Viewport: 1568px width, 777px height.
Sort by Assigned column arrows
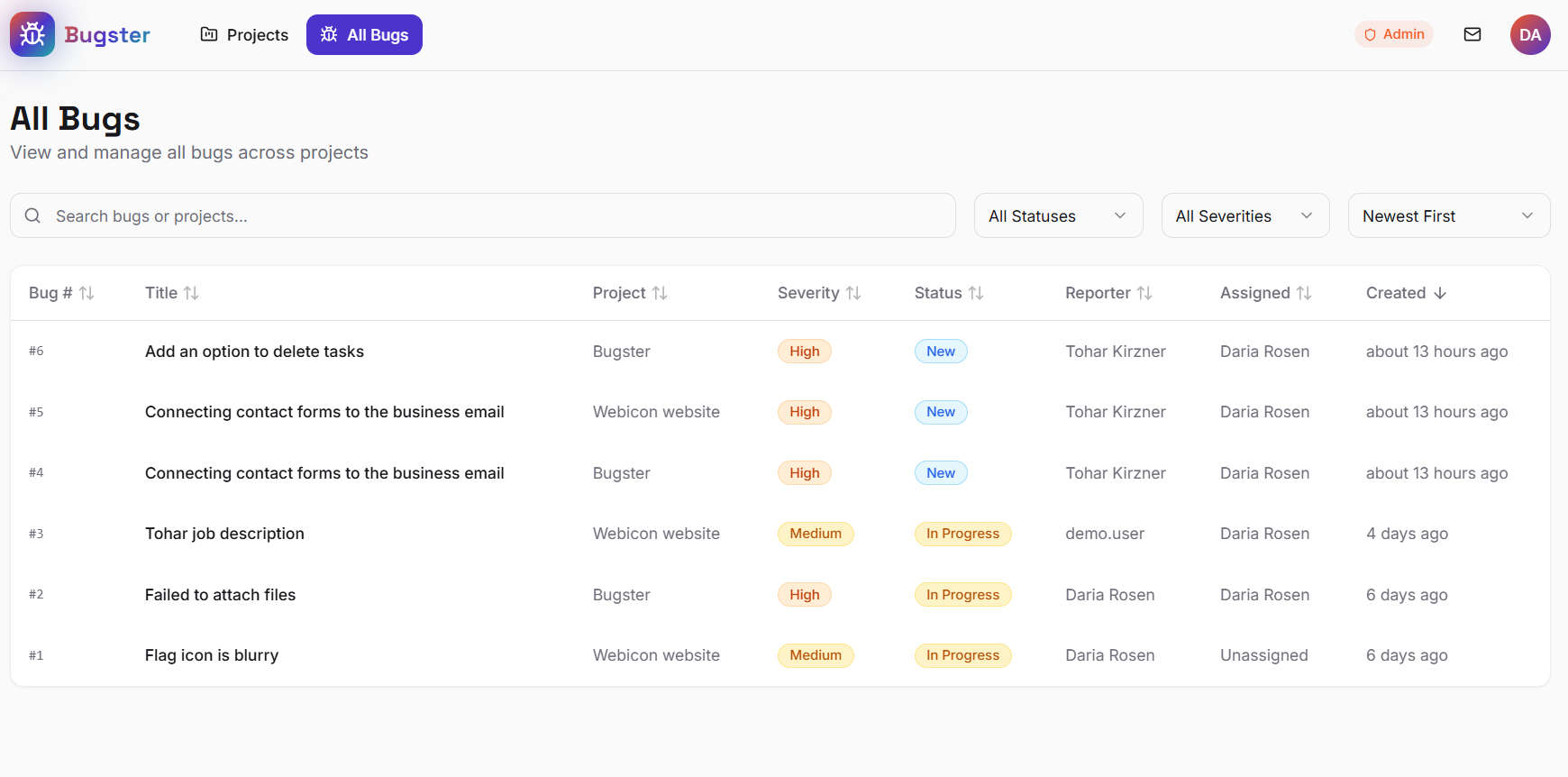coord(1304,293)
